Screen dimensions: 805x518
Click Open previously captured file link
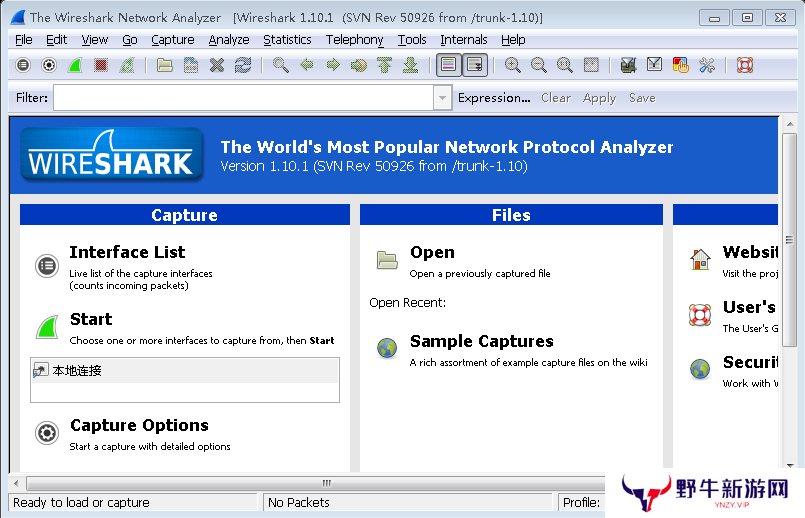tap(432, 252)
